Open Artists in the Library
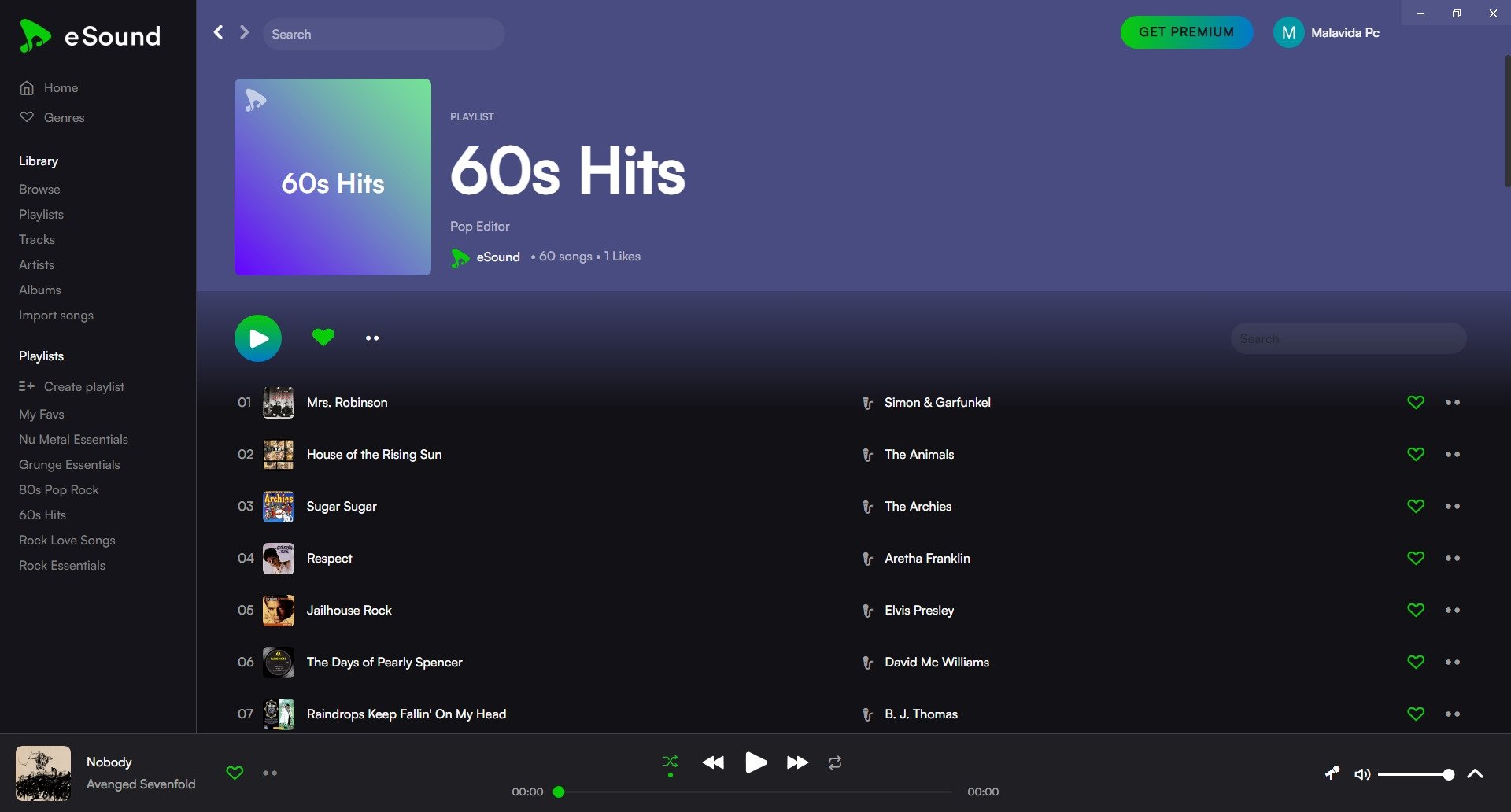Image resolution: width=1511 pixels, height=812 pixels. click(x=36, y=264)
